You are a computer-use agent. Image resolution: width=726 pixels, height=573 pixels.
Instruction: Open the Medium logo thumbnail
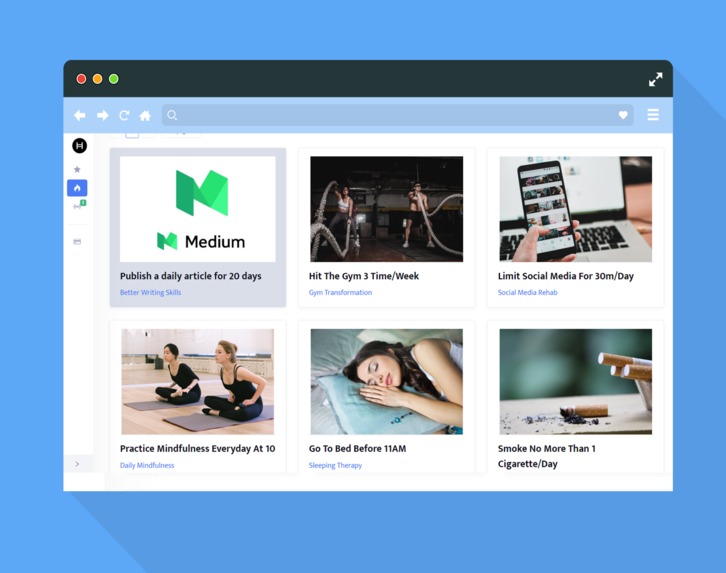tap(198, 209)
